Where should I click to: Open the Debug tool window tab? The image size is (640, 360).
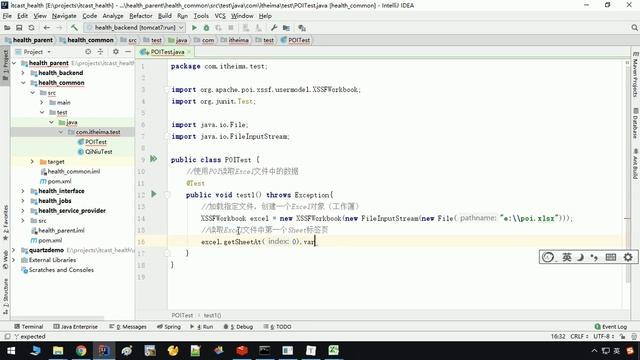point(238,327)
